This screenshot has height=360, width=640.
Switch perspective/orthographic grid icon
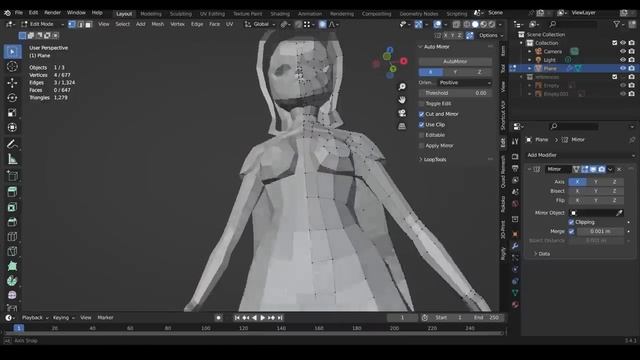pyautogui.click(x=402, y=126)
